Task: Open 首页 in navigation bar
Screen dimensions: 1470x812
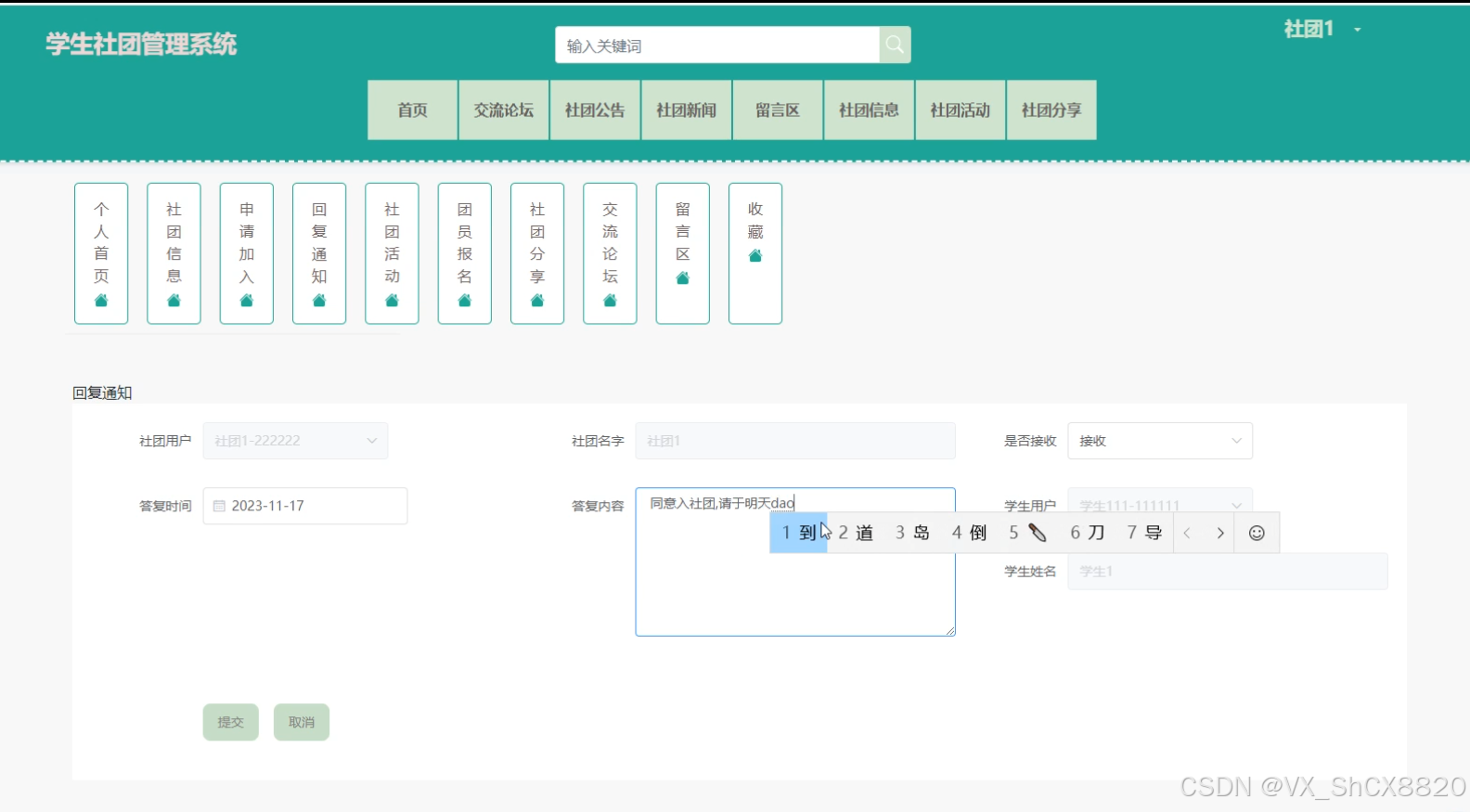Action: click(413, 110)
